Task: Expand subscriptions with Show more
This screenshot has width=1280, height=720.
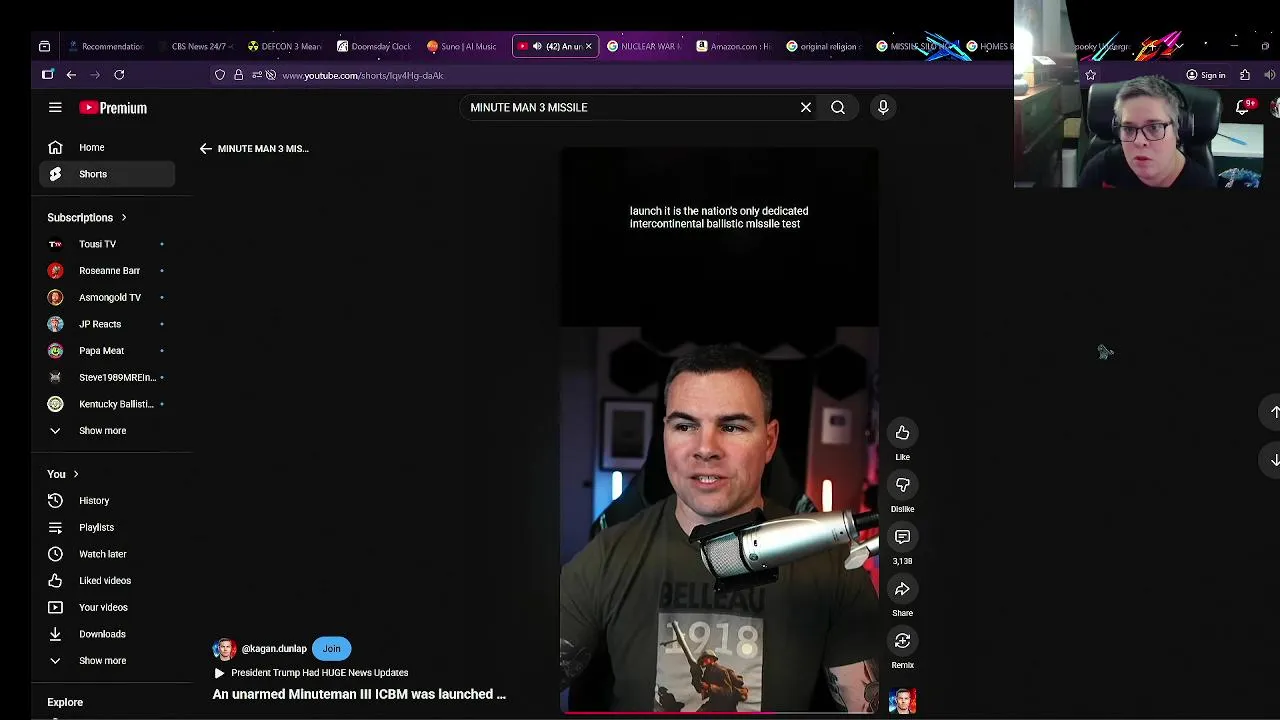Action: click(108, 431)
